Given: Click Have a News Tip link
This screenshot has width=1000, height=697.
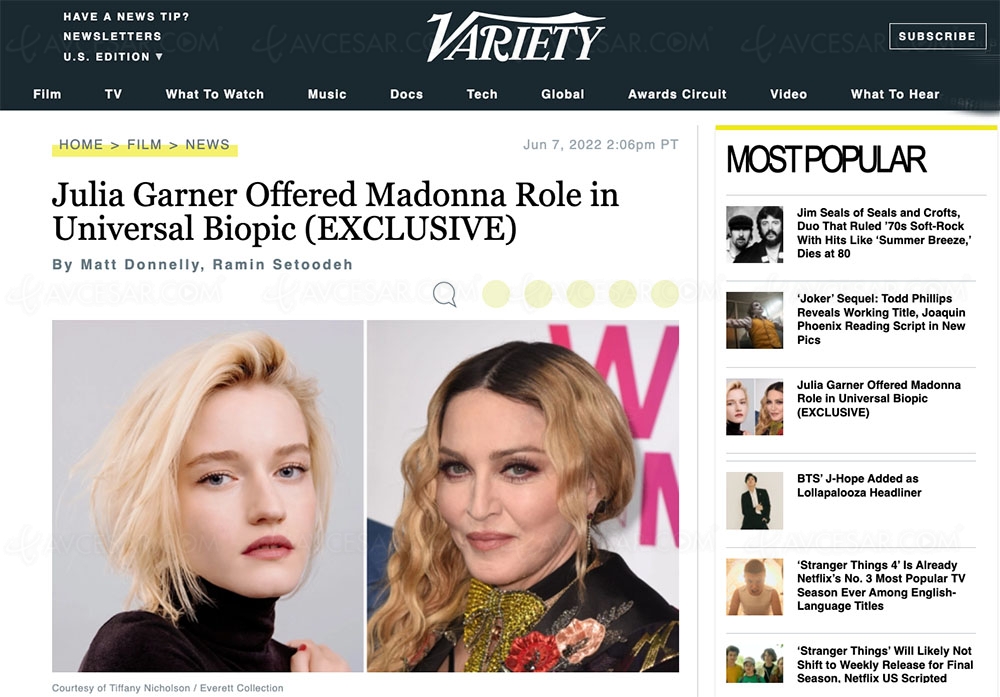Looking at the screenshot, I should click(x=126, y=17).
